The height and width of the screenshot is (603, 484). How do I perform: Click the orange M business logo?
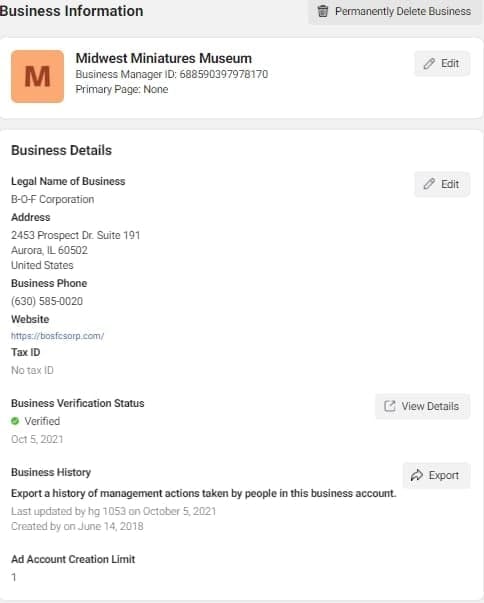click(37, 76)
